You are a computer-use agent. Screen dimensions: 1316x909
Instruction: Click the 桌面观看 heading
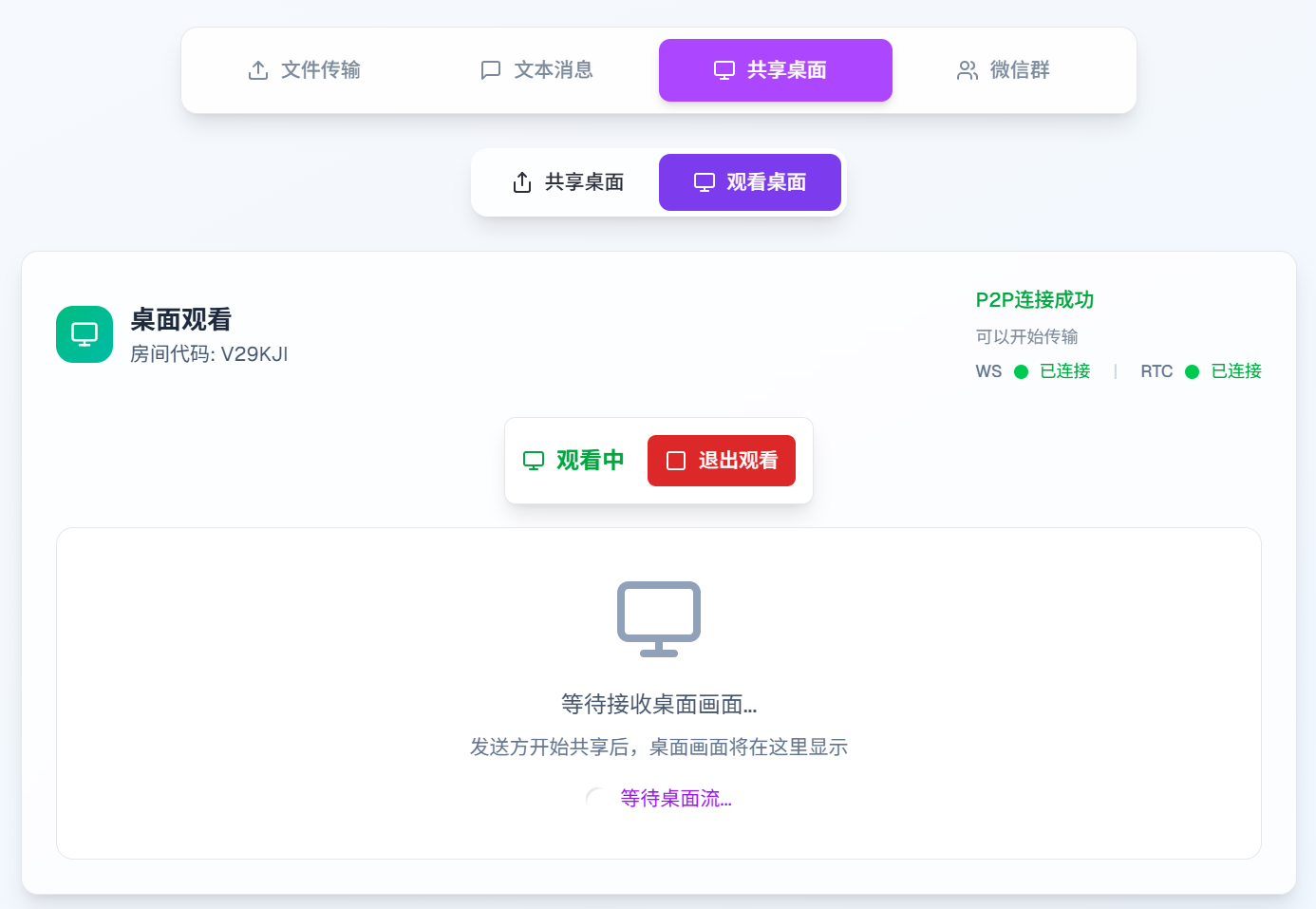tap(181, 320)
